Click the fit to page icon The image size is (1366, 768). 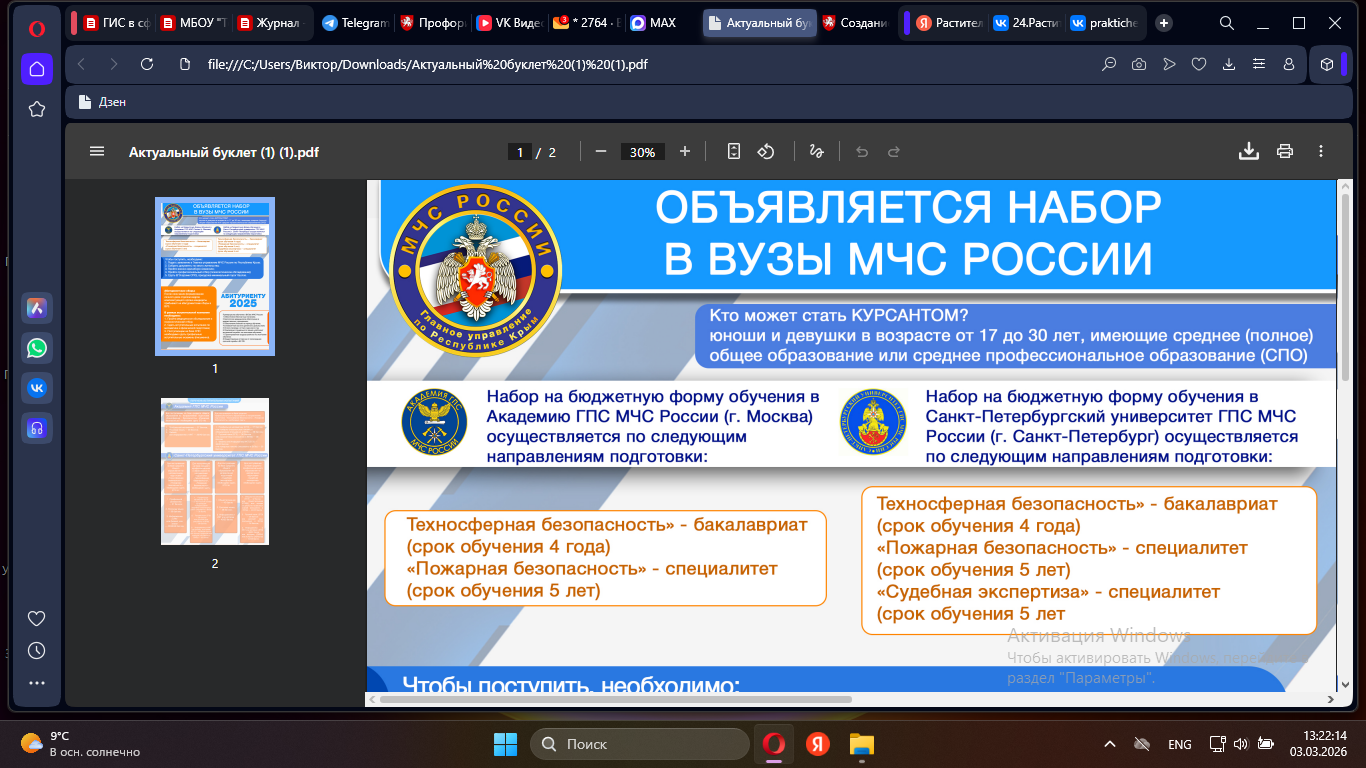(734, 152)
